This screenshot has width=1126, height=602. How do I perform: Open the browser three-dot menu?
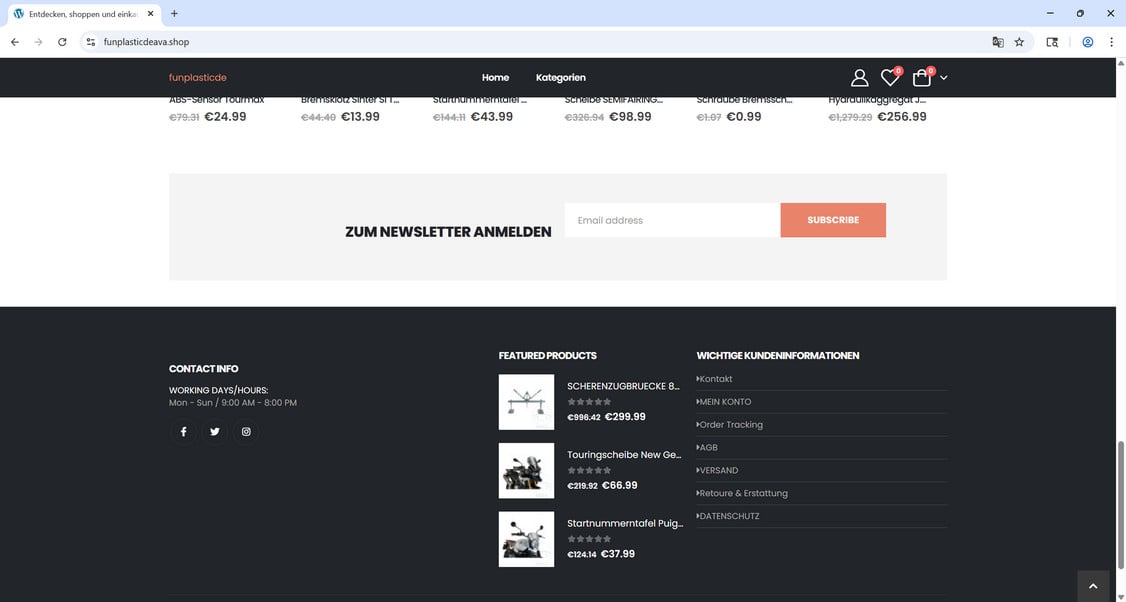coord(1111,42)
